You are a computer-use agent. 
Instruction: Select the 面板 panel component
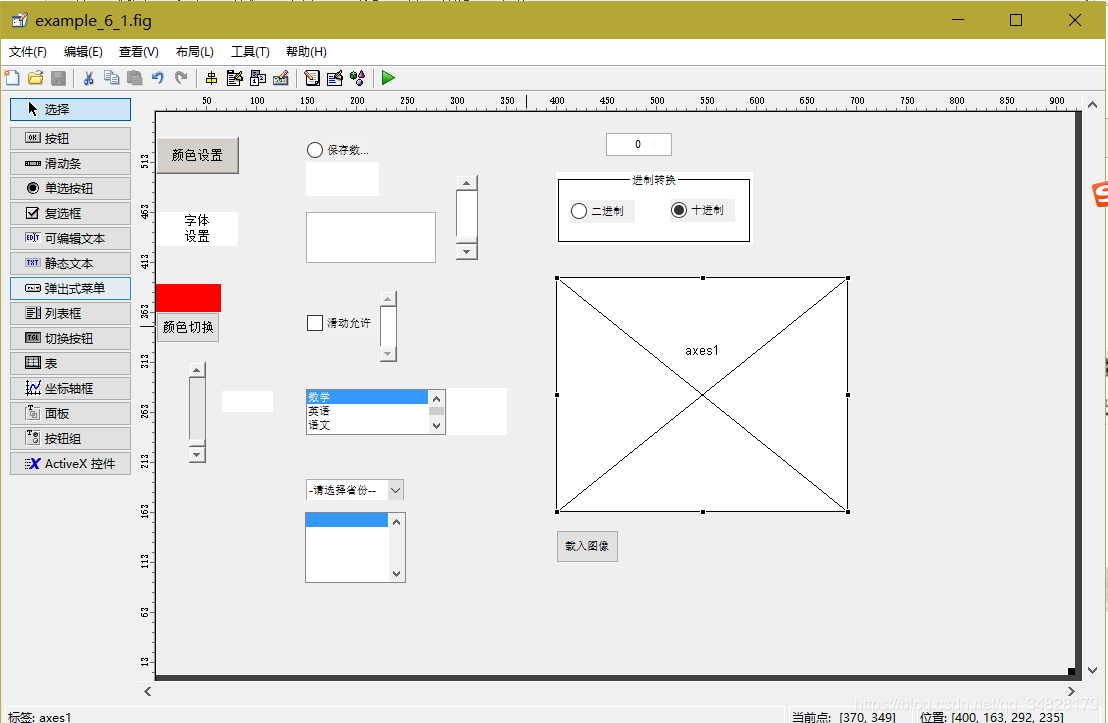pyautogui.click(x=71, y=413)
